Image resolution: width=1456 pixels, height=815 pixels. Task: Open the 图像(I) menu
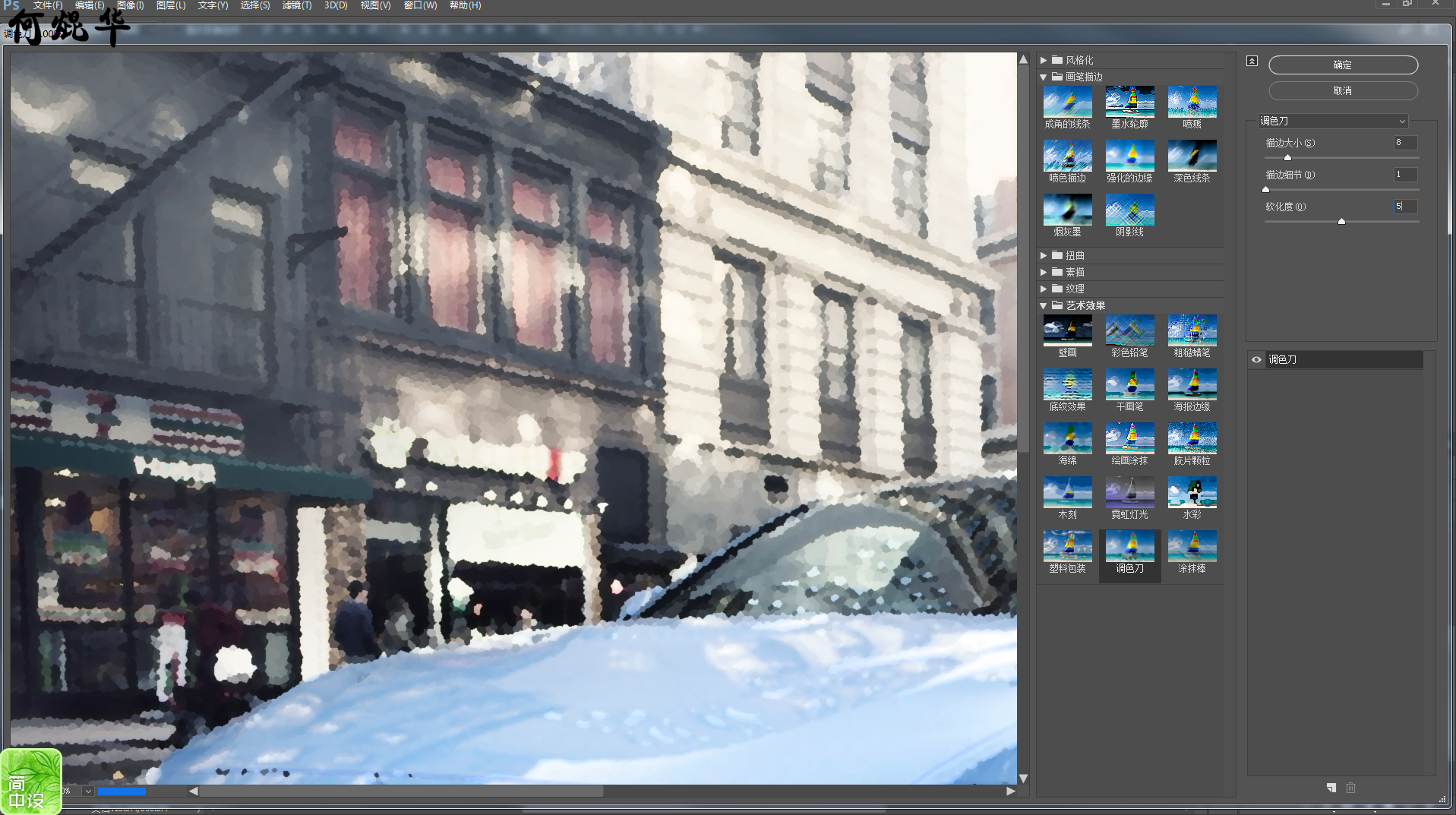130,5
